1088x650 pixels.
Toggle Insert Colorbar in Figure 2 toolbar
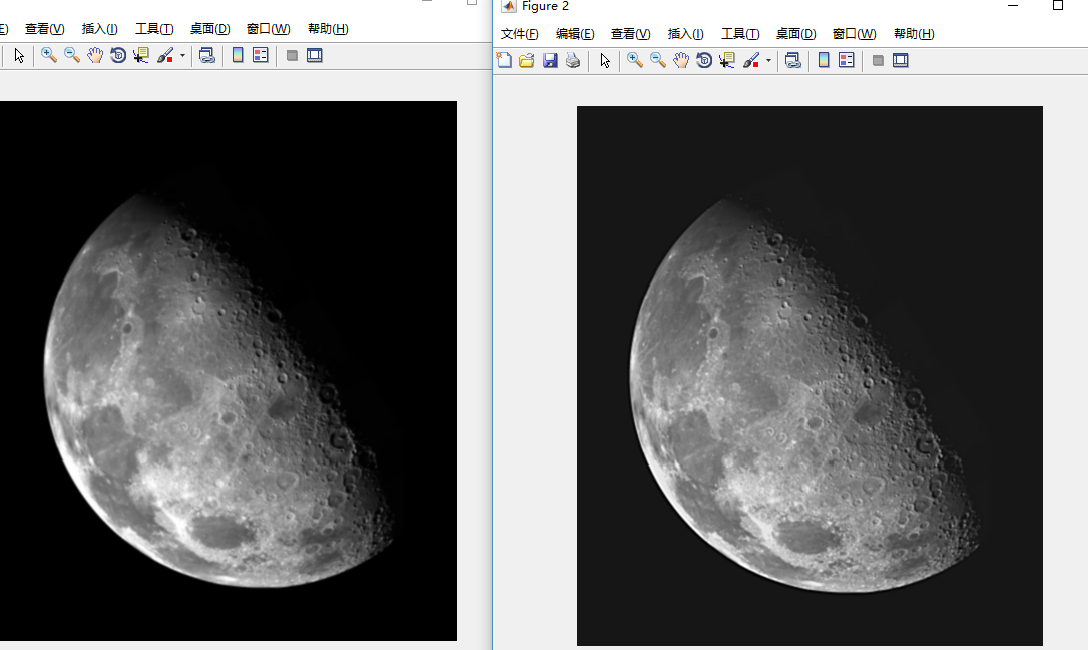824,61
